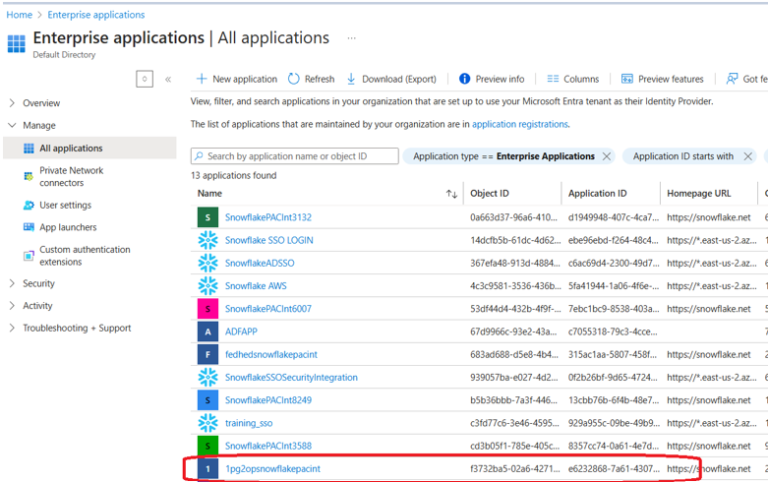Image resolution: width=768 pixels, height=482 pixels.
Task: Click the training_sso snowflake icon
Action: point(208,423)
